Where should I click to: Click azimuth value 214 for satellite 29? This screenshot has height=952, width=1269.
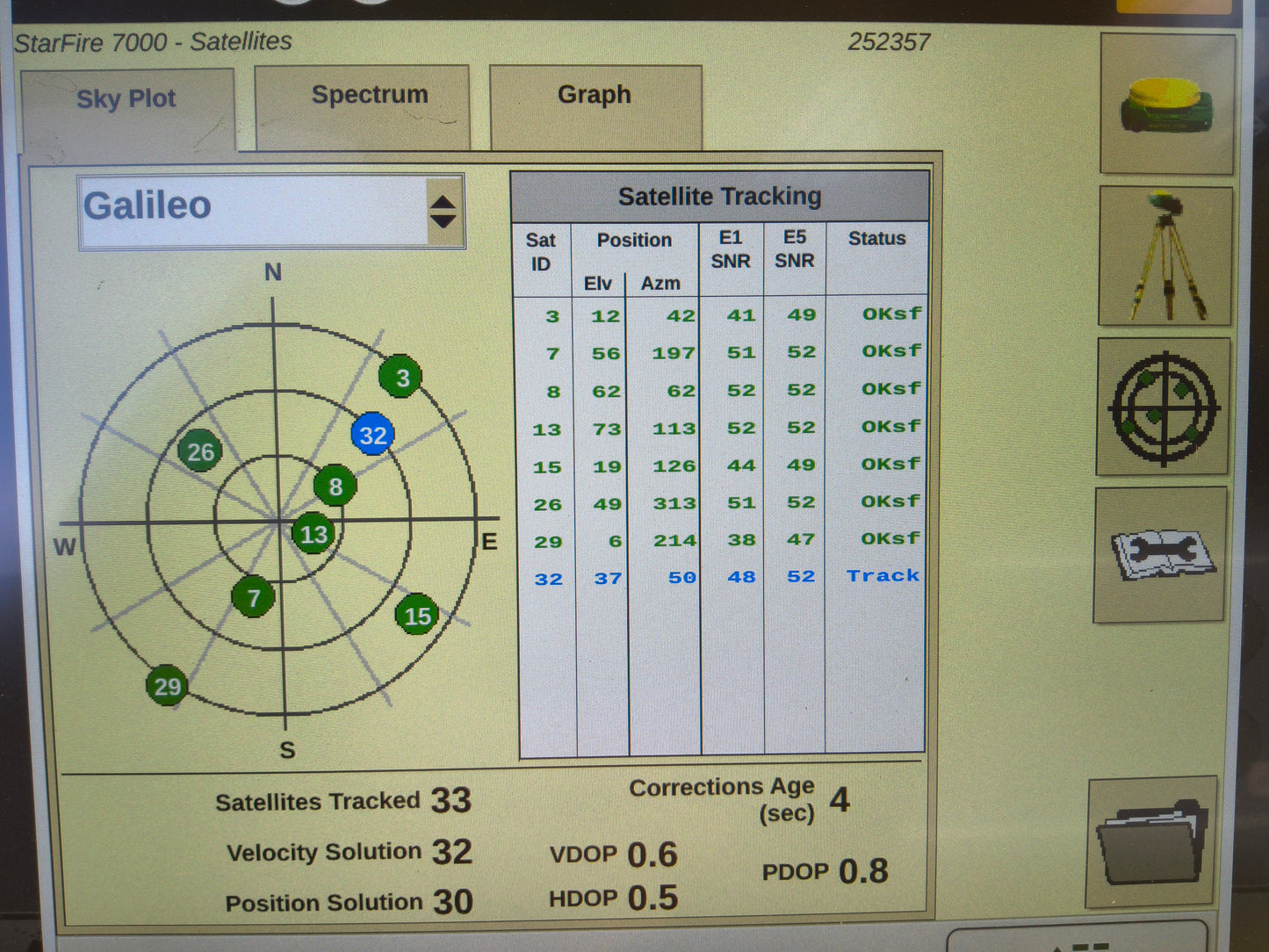point(674,541)
